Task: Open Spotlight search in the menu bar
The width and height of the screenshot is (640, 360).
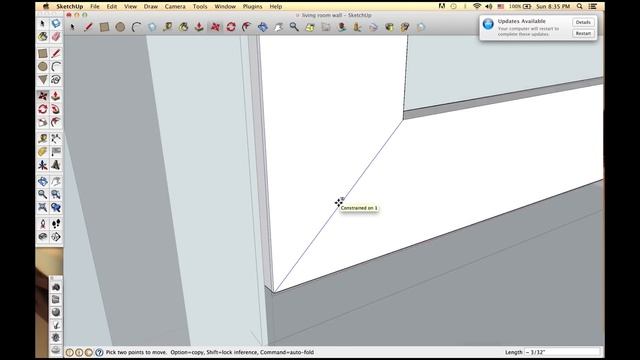Action: pos(580,7)
